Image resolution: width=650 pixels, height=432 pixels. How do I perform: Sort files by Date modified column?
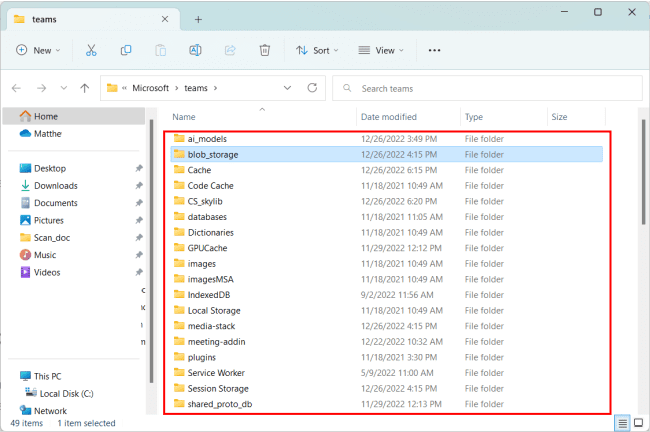[388, 117]
